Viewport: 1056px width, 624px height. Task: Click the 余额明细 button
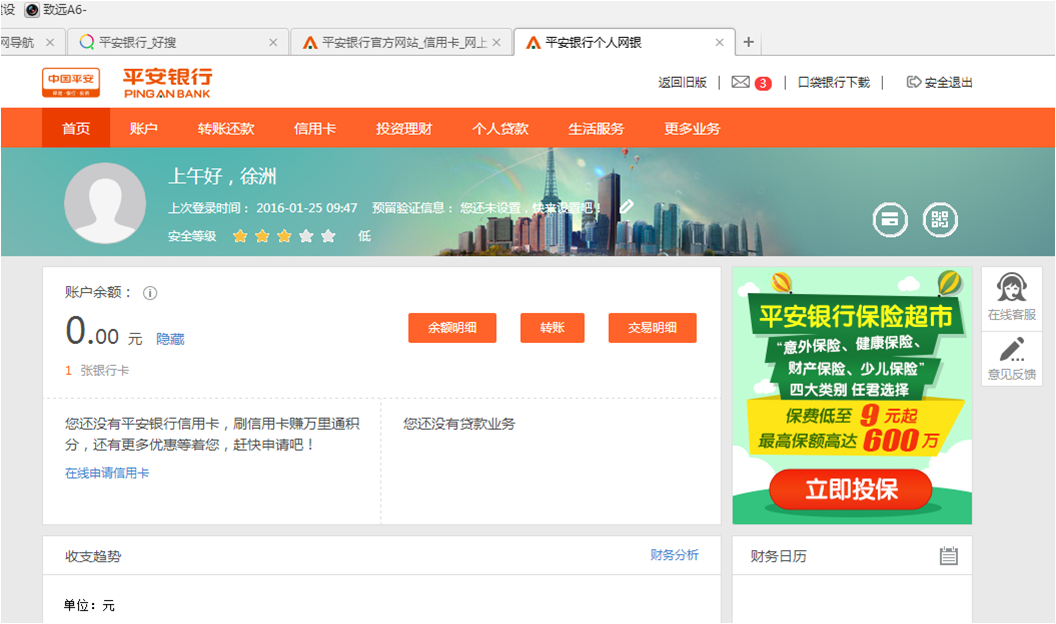coord(452,328)
